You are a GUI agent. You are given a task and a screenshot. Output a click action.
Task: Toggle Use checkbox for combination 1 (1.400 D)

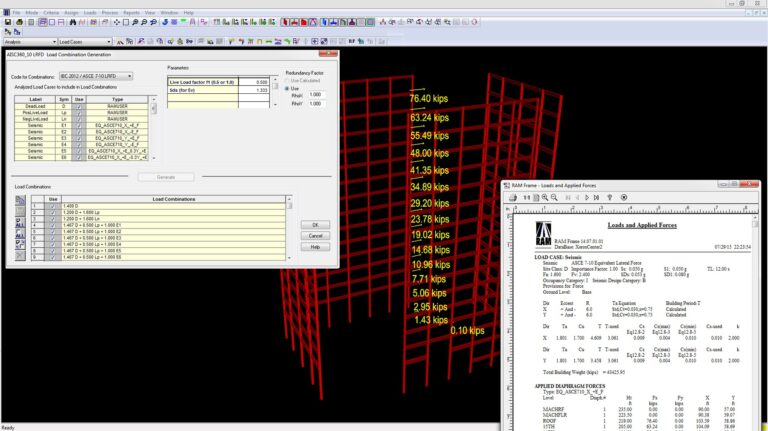coord(53,206)
